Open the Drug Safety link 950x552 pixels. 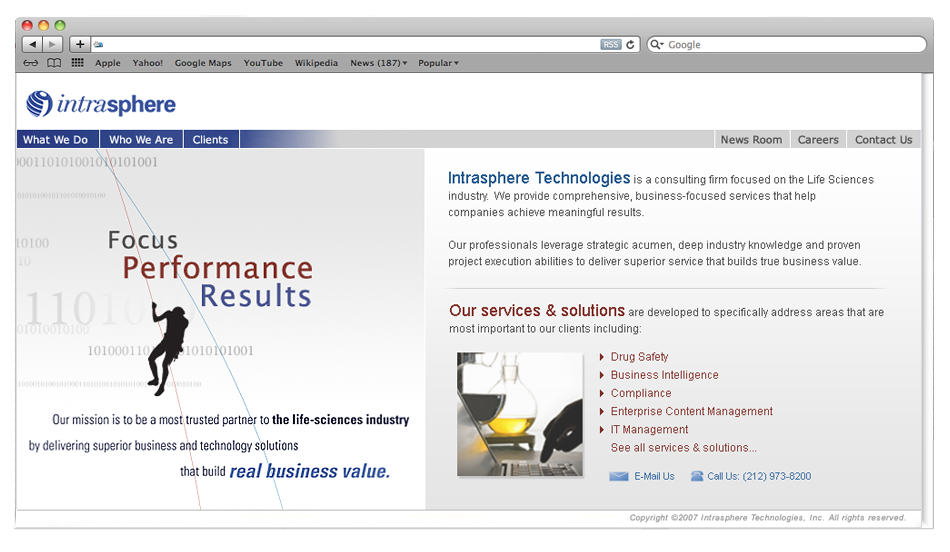pos(639,357)
